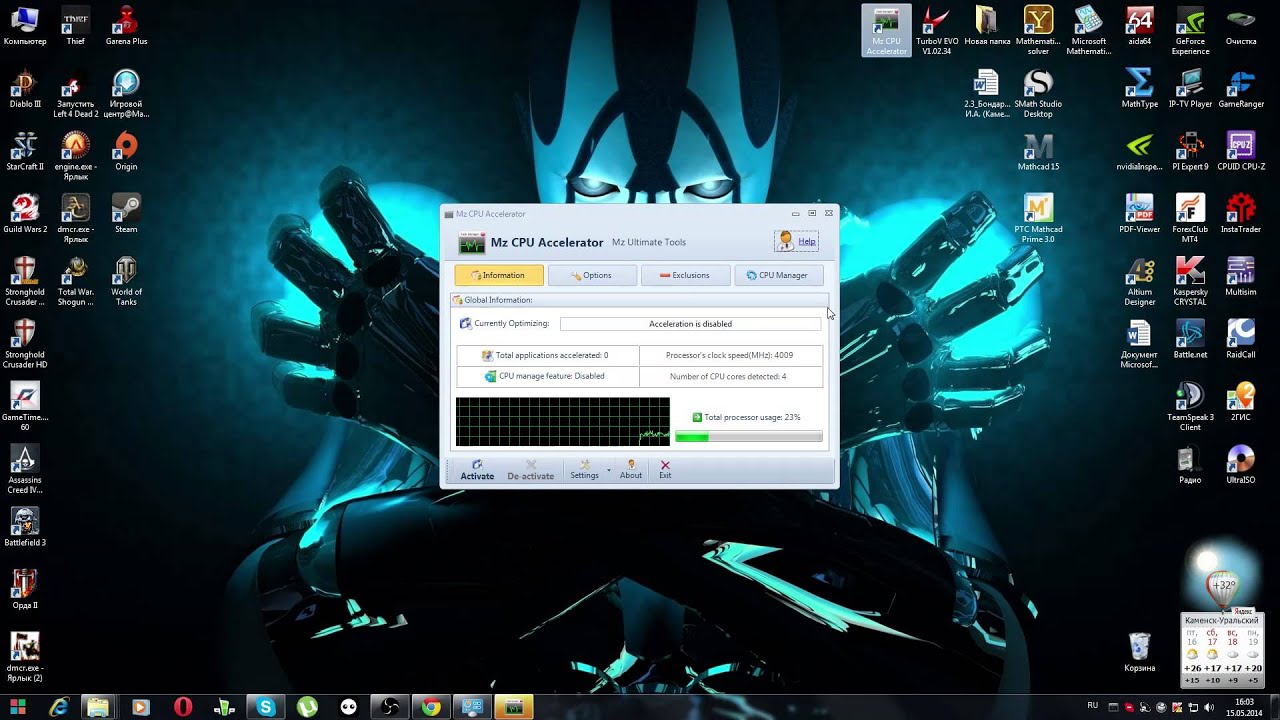Open Kaspersky CRYSTAL desktop icon
The height and width of the screenshot is (720, 1280).
pyautogui.click(x=1190, y=281)
